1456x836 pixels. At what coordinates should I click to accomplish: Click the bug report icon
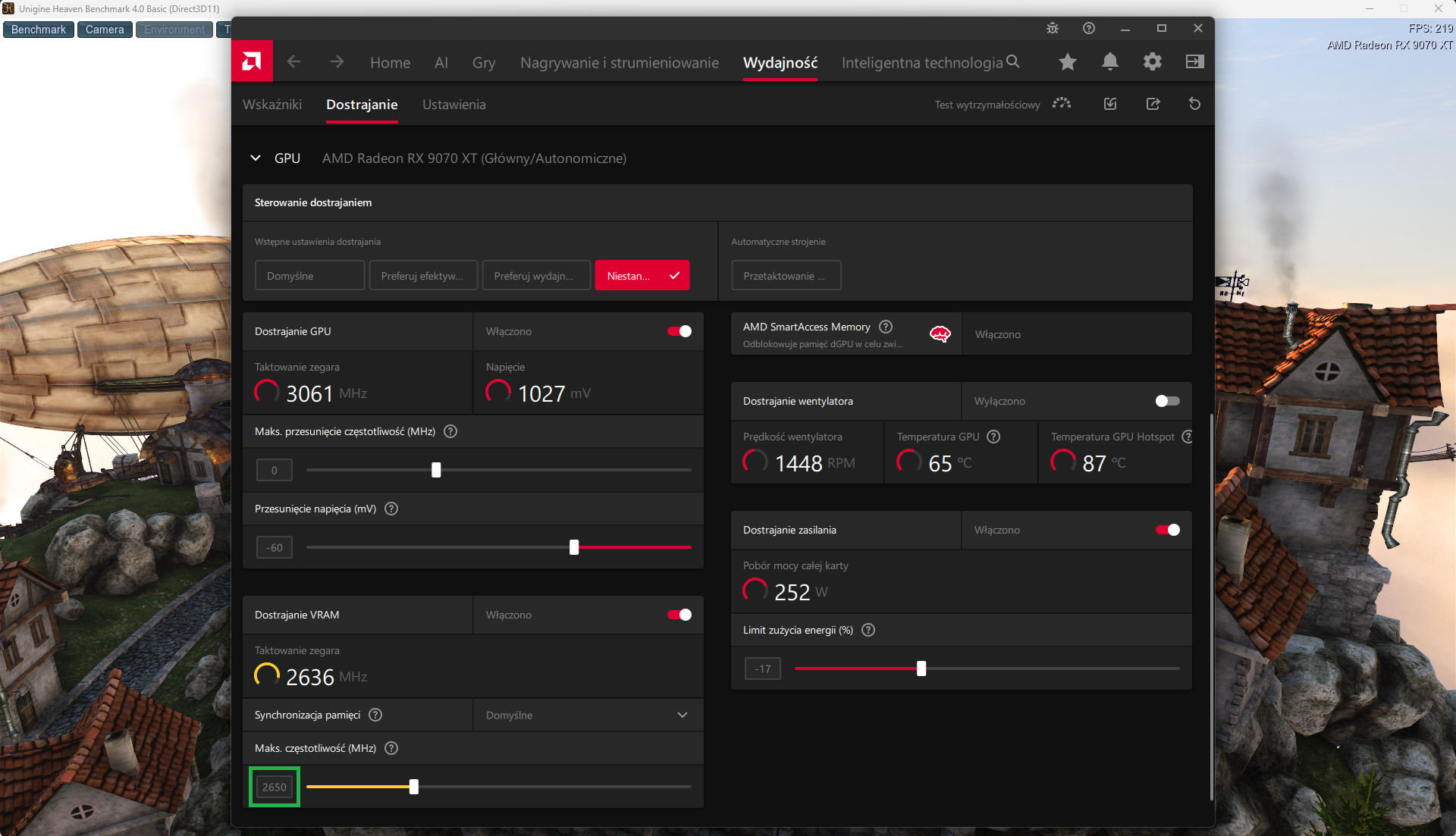pos(1053,28)
